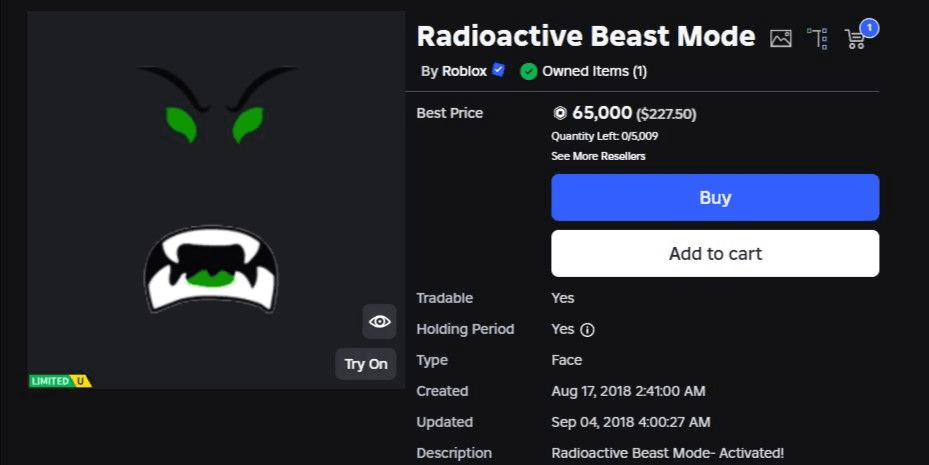Click the Try On button

pyautogui.click(x=366, y=364)
